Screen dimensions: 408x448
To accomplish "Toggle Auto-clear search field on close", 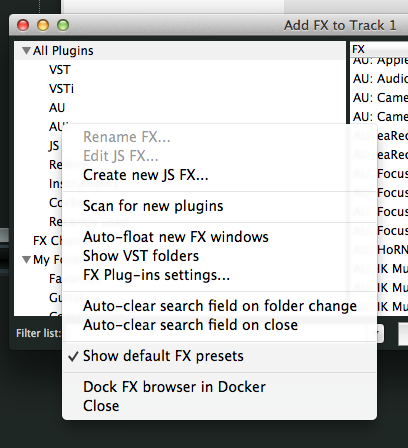I will pyautogui.click(x=219, y=325).
